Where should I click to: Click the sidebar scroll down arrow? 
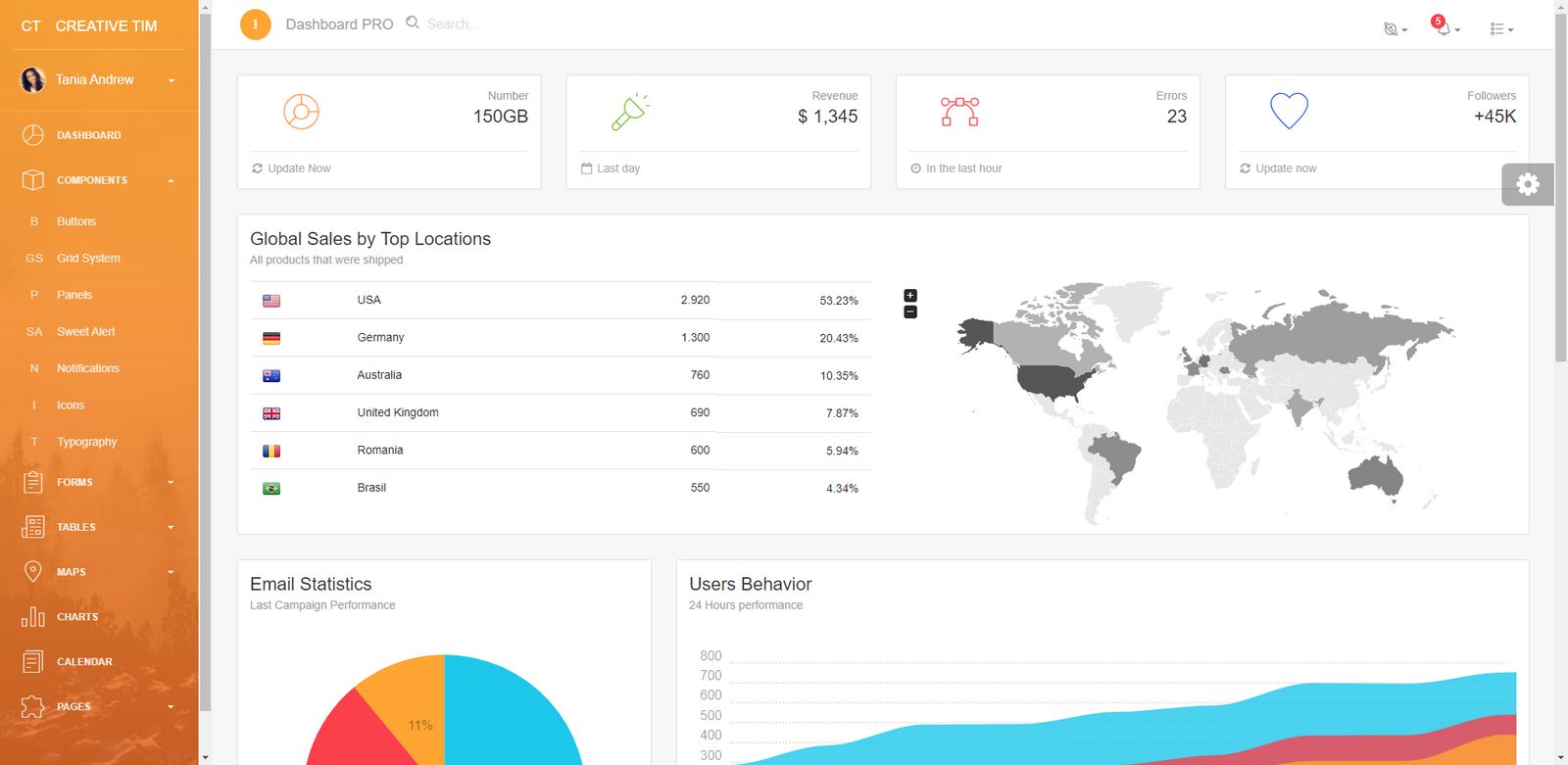pyautogui.click(x=205, y=757)
